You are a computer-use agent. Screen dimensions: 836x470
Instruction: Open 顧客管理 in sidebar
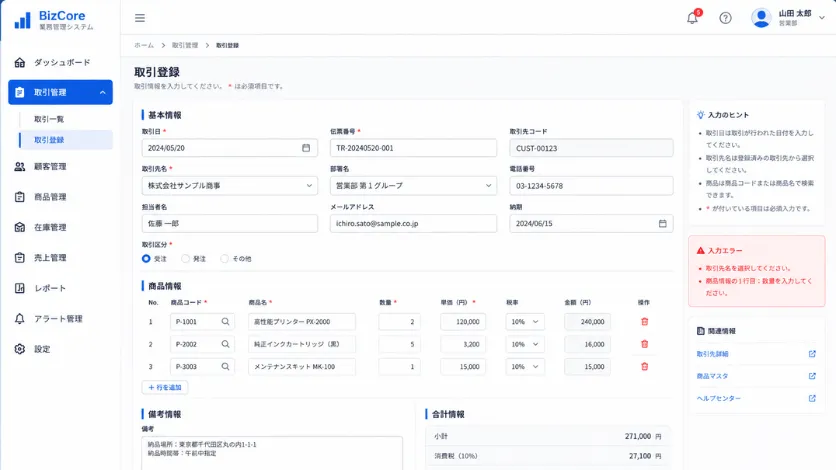[60, 167]
